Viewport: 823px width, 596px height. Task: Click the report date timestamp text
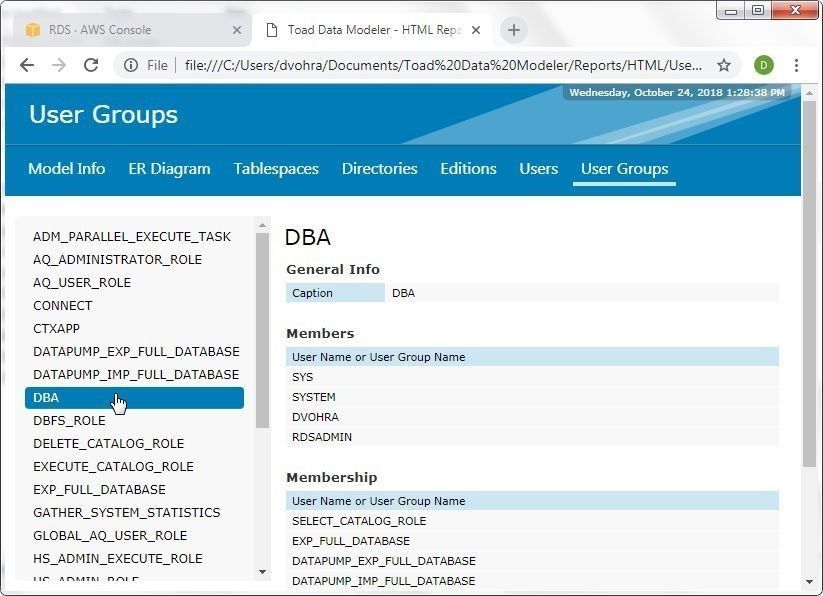click(677, 92)
